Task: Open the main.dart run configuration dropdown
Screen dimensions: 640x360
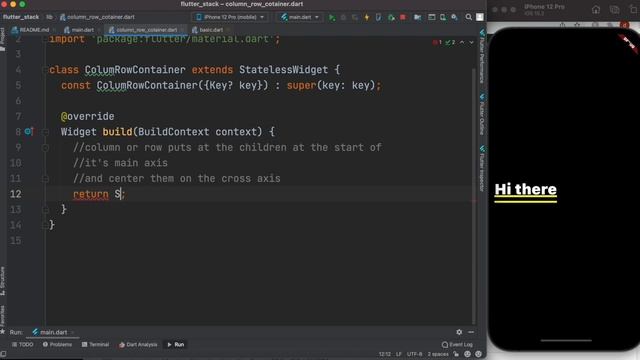Action: (x=300, y=17)
